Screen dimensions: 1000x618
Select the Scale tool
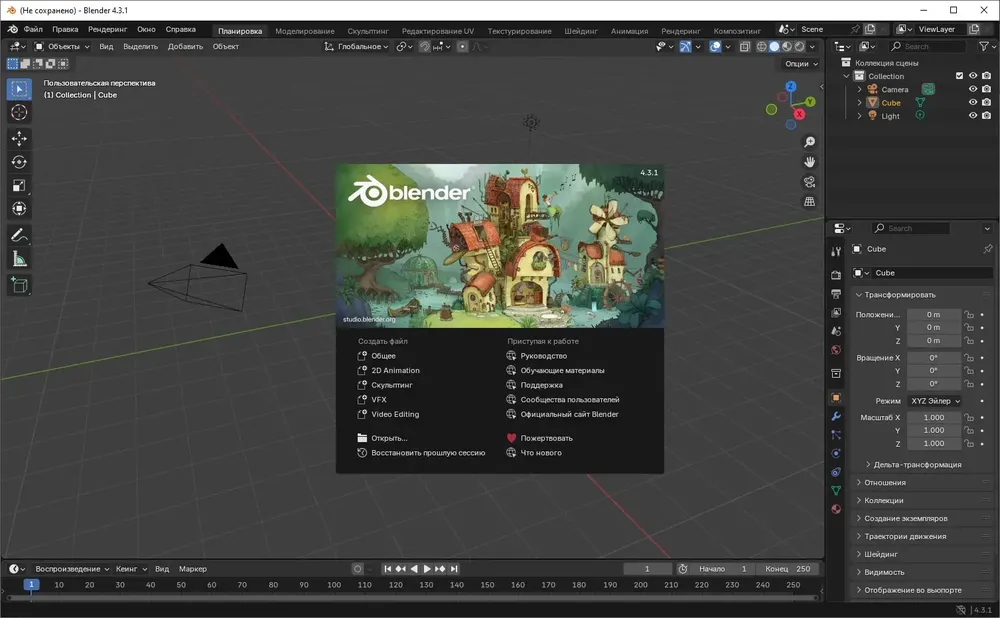[x=19, y=185]
